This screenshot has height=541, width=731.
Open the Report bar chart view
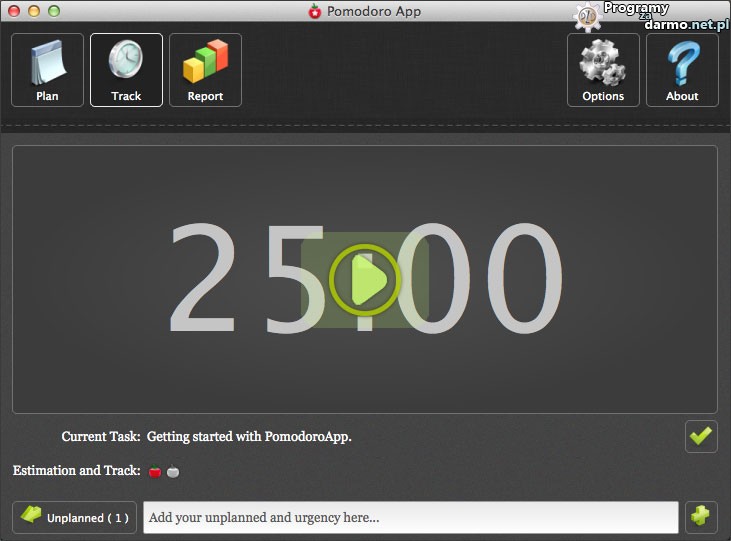(x=205, y=70)
